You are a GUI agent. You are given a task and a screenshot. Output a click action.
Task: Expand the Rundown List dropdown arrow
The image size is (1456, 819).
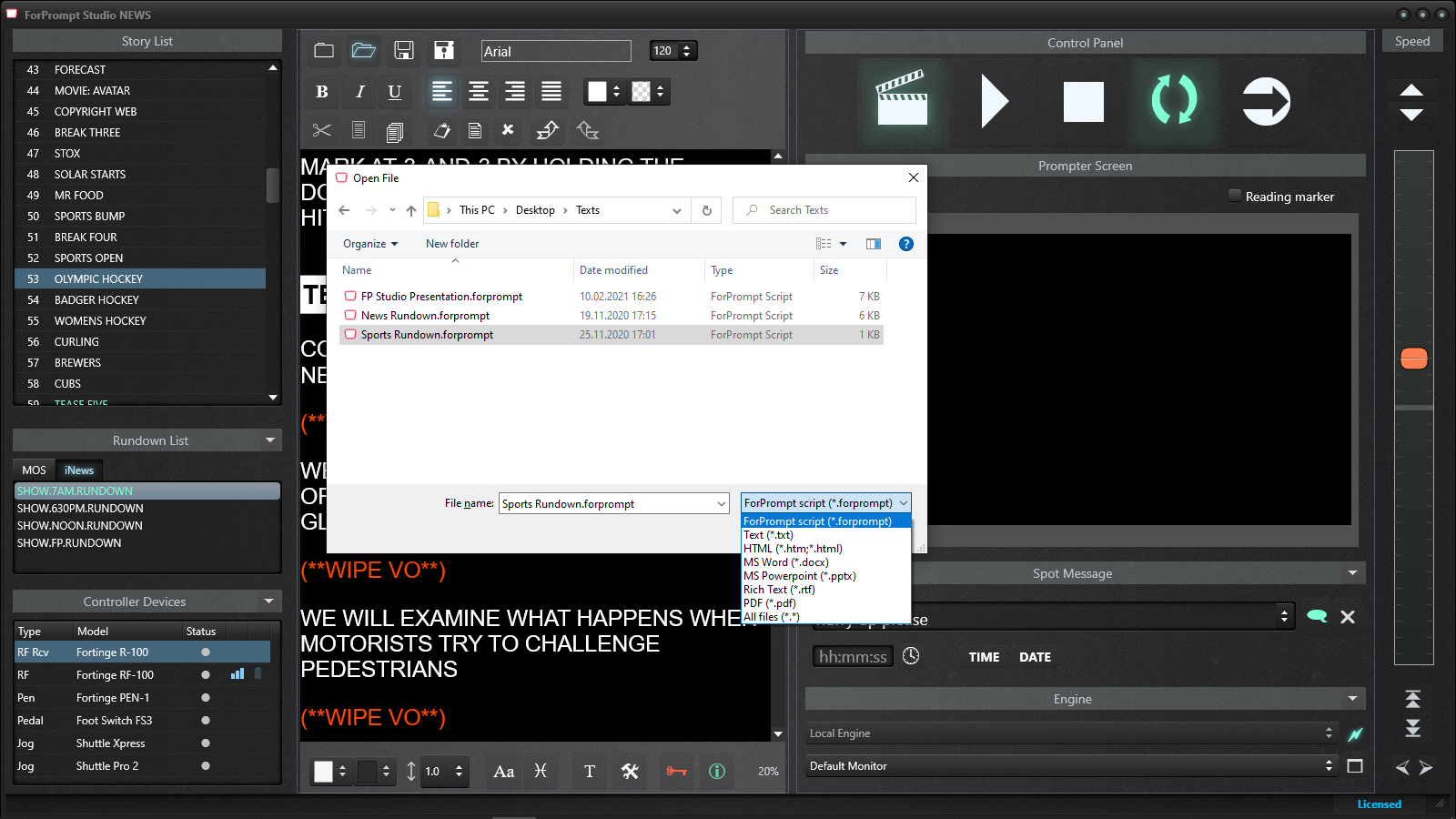click(x=270, y=440)
